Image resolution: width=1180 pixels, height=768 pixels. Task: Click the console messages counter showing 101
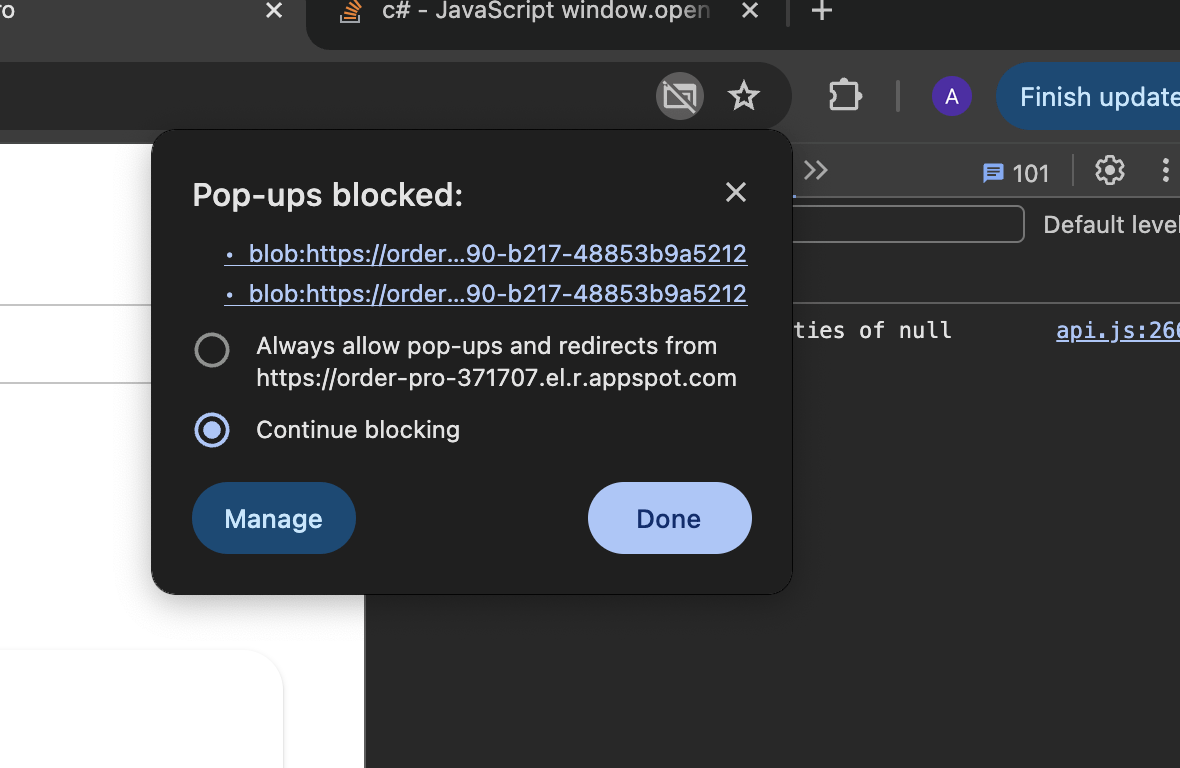[1016, 172]
